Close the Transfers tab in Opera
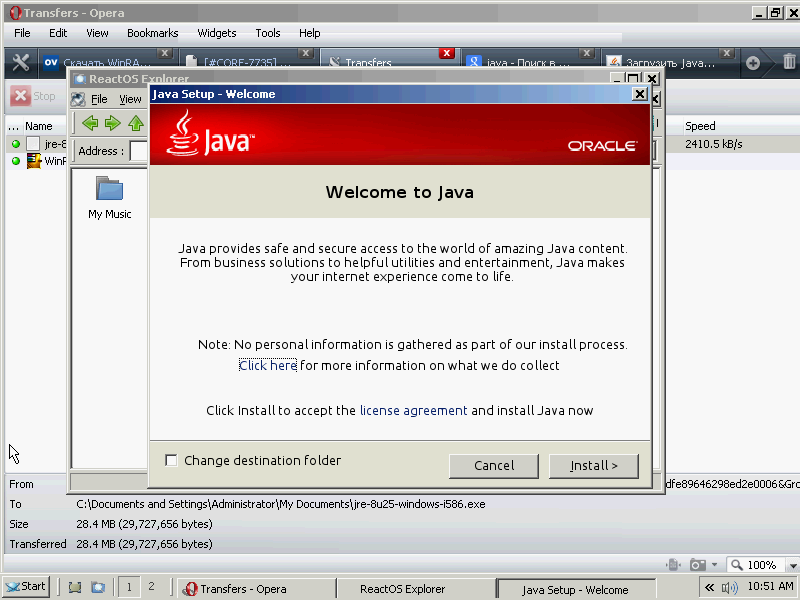This screenshot has width=800, height=600. coord(446,53)
